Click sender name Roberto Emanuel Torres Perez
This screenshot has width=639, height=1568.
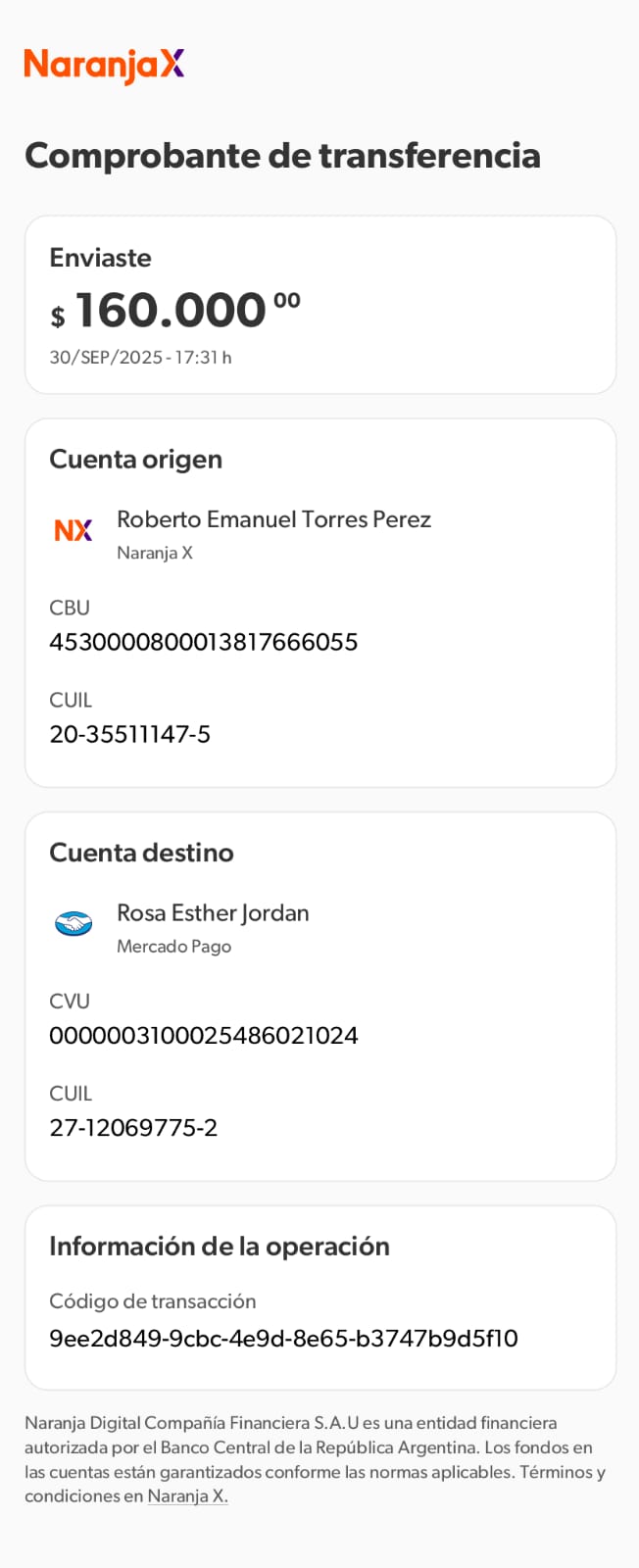[273, 519]
